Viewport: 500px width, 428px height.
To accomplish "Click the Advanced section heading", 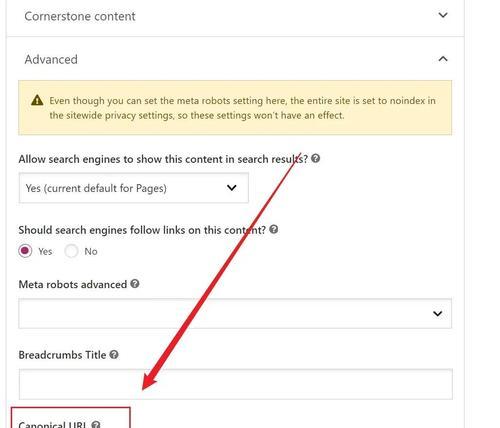I will point(51,59).
